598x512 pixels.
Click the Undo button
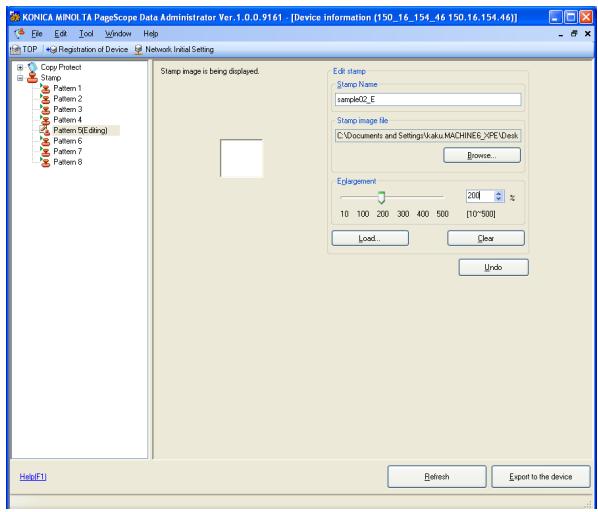pos(493,267)
